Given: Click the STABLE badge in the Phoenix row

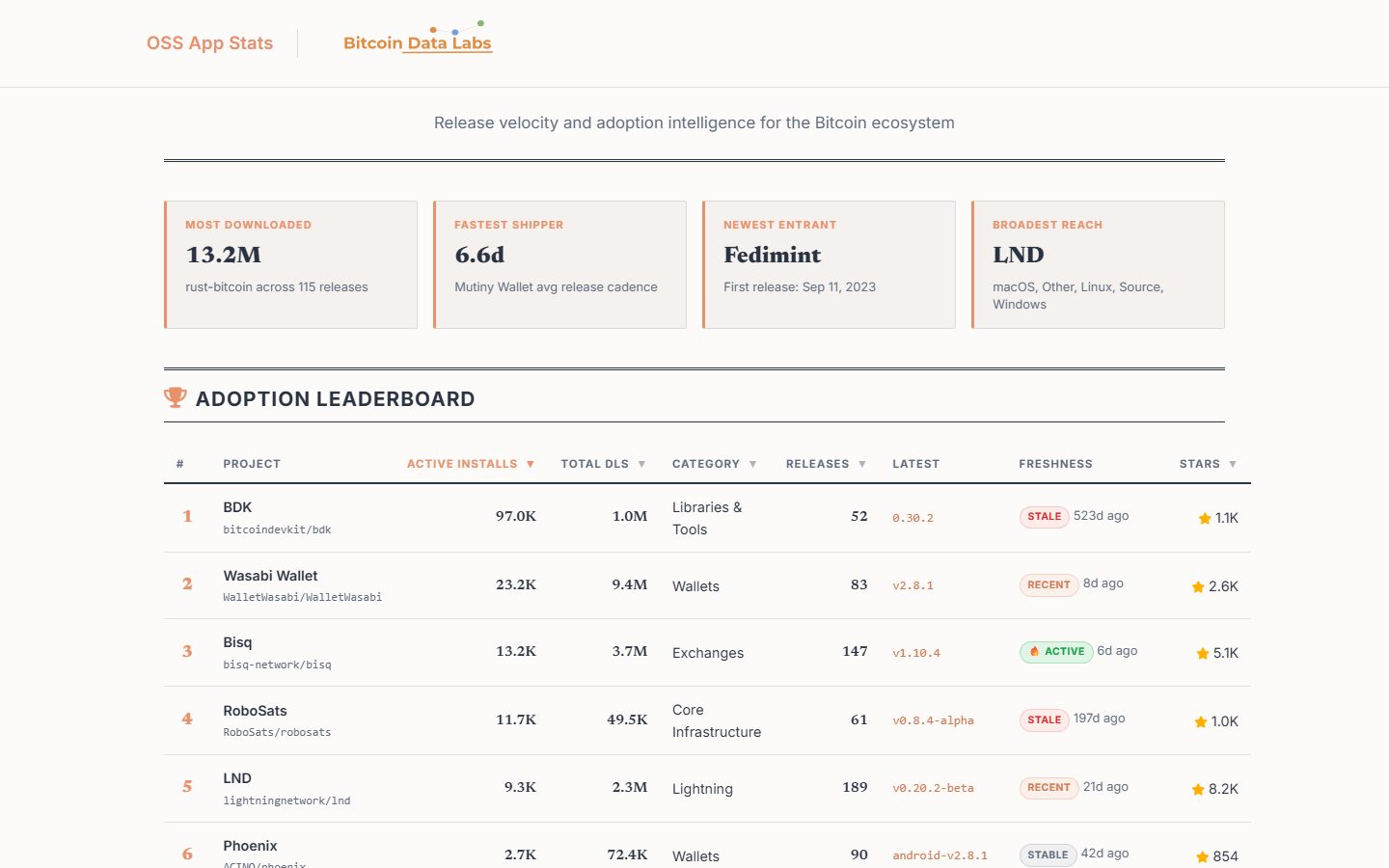Looking at the screenshot, I should tap(1048, 855).
